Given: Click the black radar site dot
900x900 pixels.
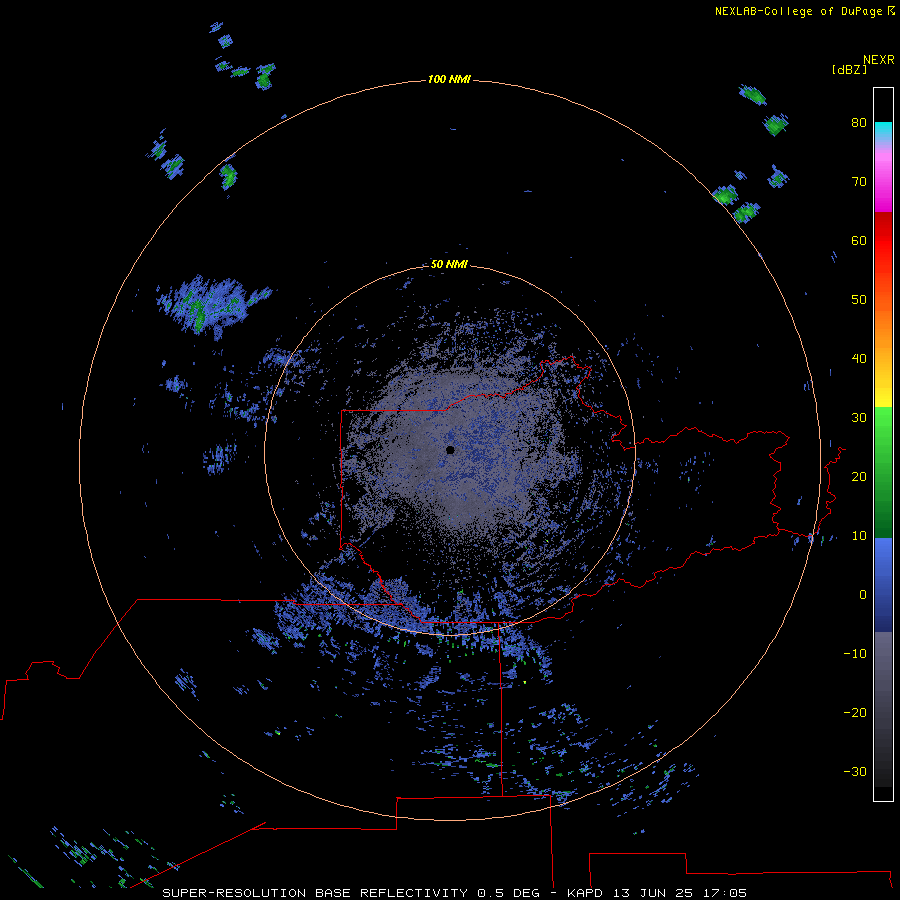Looking at the screenshot, I should (450, 450).
